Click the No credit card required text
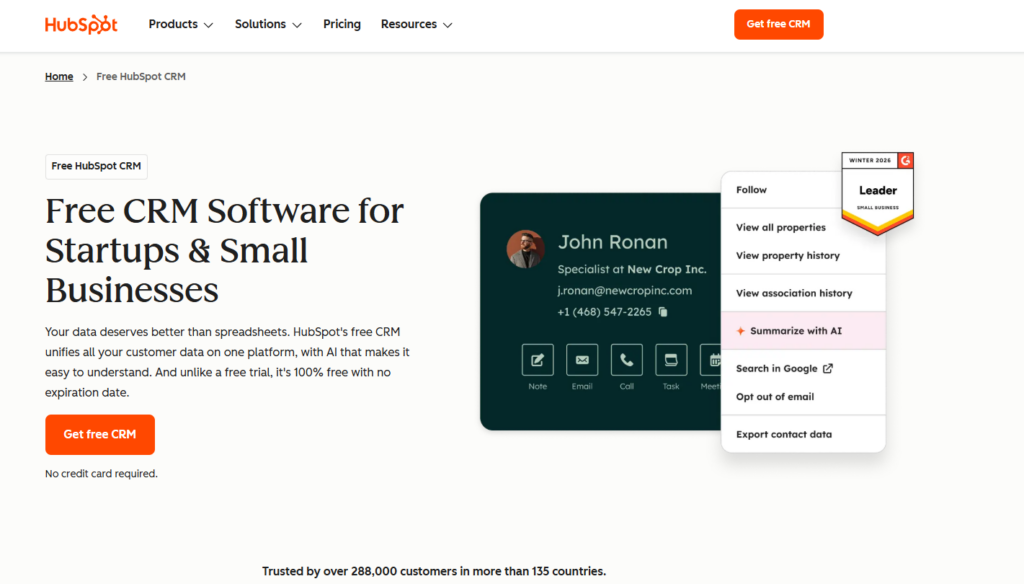Viewport: 1024px width, 584px height. coord(101,474)
